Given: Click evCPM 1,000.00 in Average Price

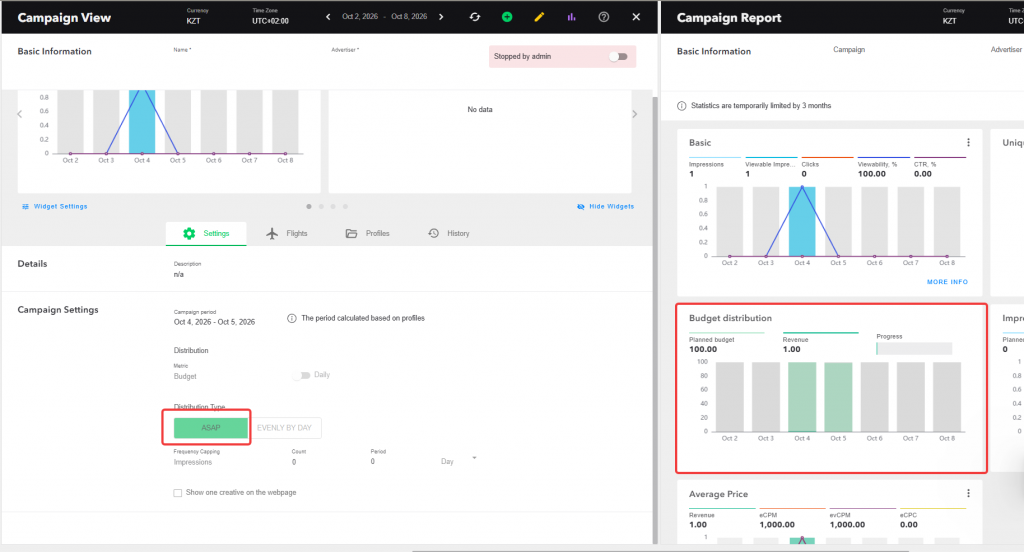Looking at the screenshot, I should coord(847,525).
